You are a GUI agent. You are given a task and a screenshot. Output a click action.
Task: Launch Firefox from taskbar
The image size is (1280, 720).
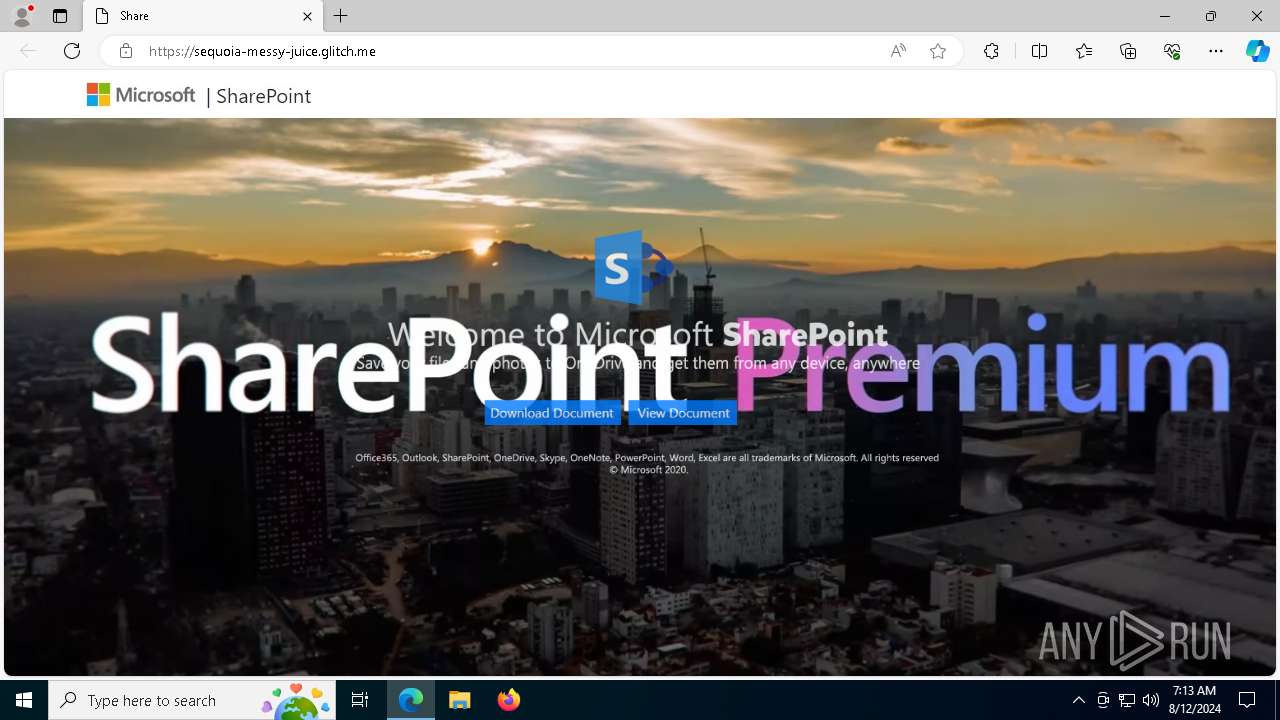point(508,700)
